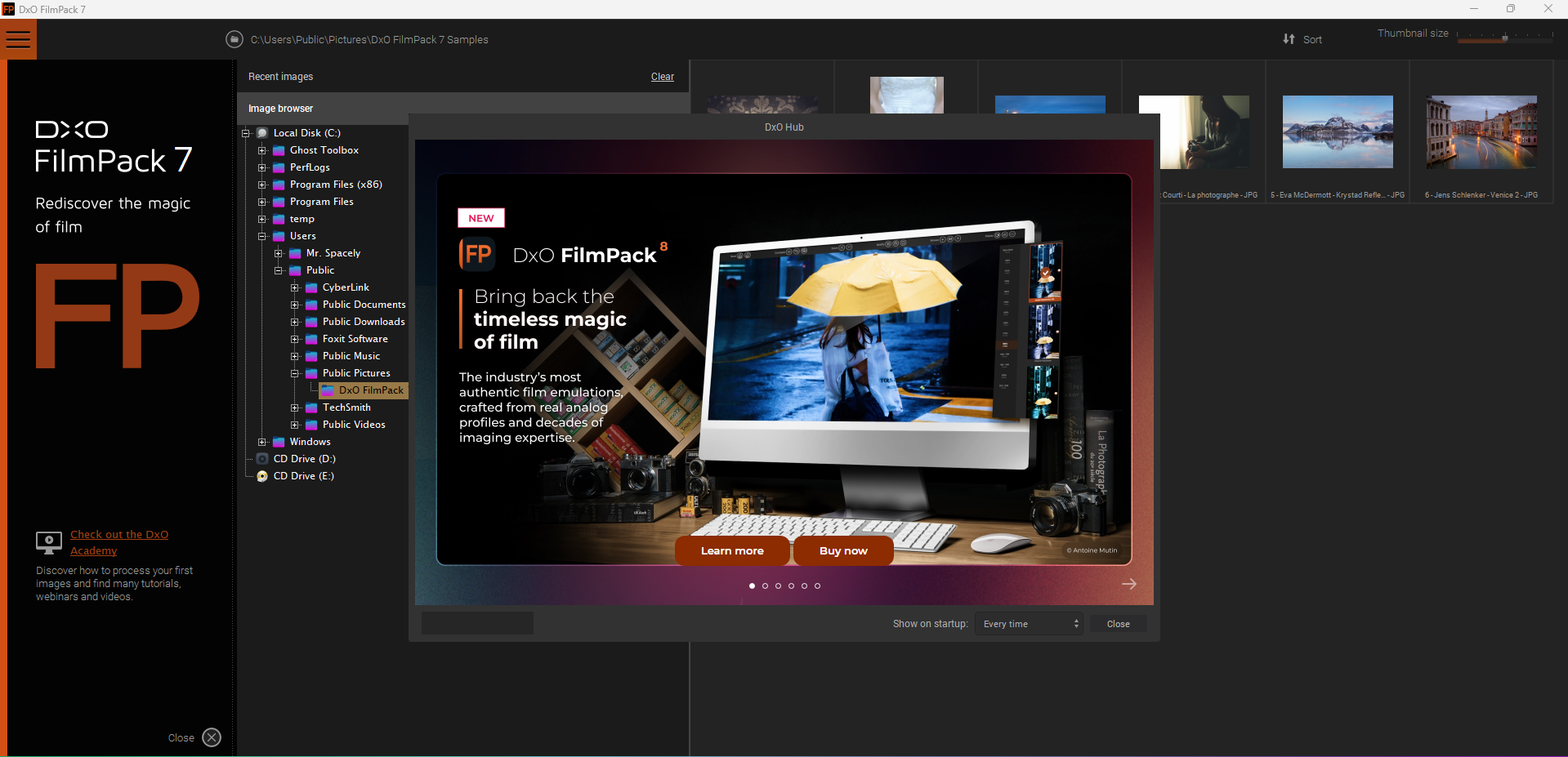Viewport: 1568px width, 757px height.
Task: Select the Users folder label
Action: pos(303,236)
